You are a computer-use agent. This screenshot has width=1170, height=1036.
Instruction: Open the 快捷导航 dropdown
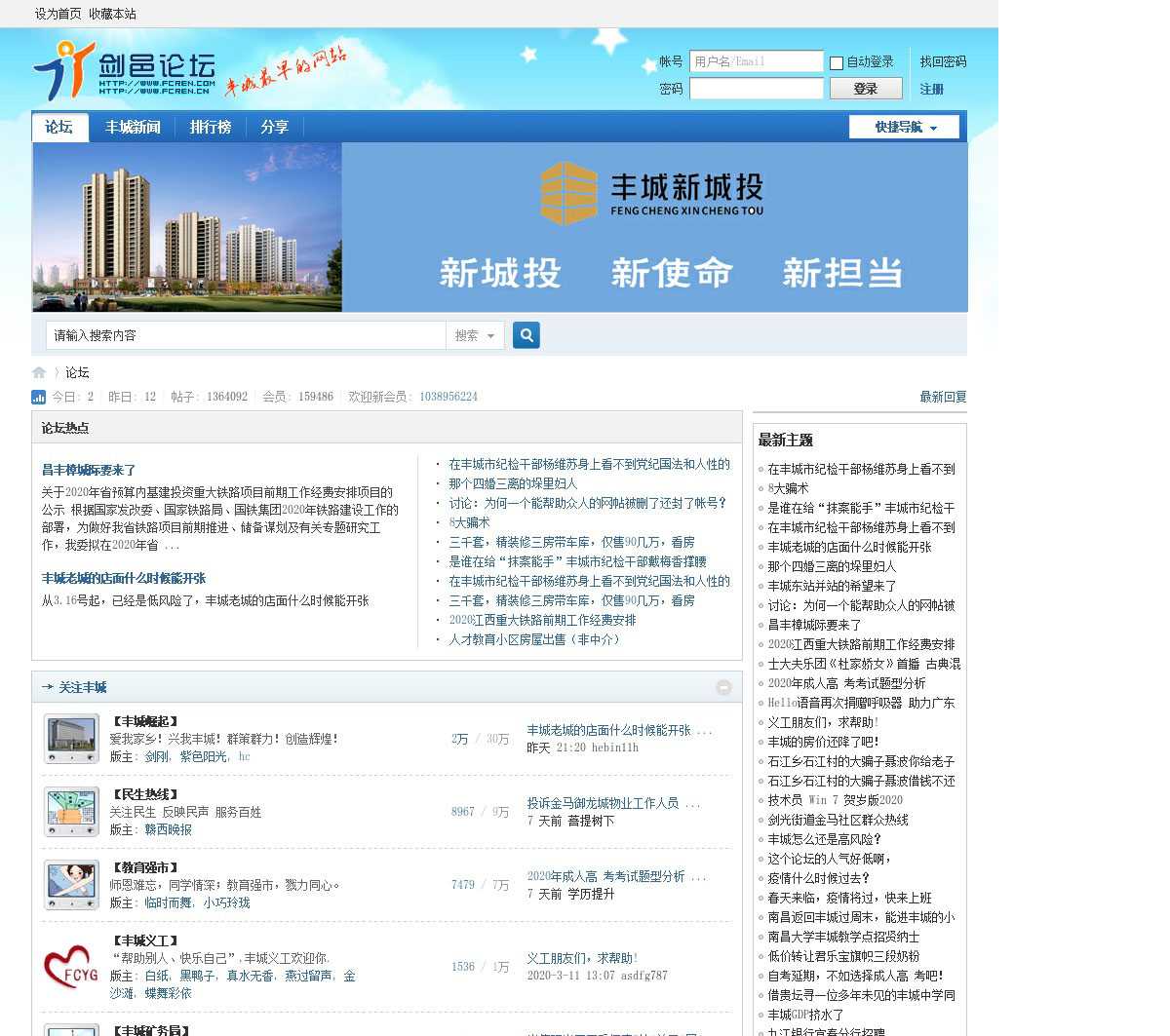point(904,128)
